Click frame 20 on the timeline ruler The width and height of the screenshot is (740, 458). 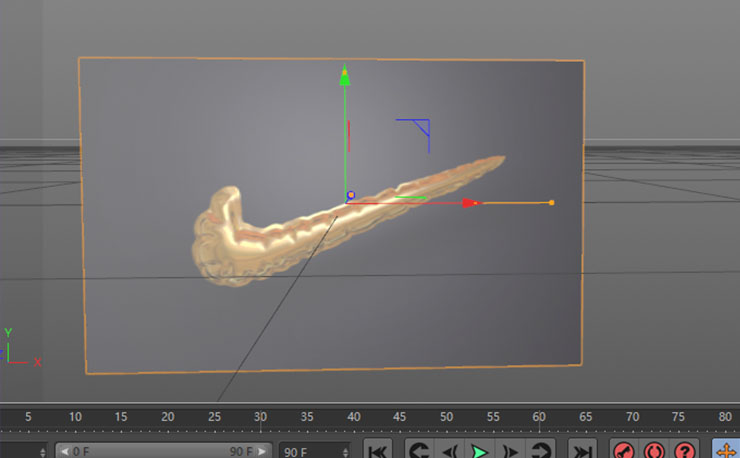pyautogui.click(x=168, y=416)
